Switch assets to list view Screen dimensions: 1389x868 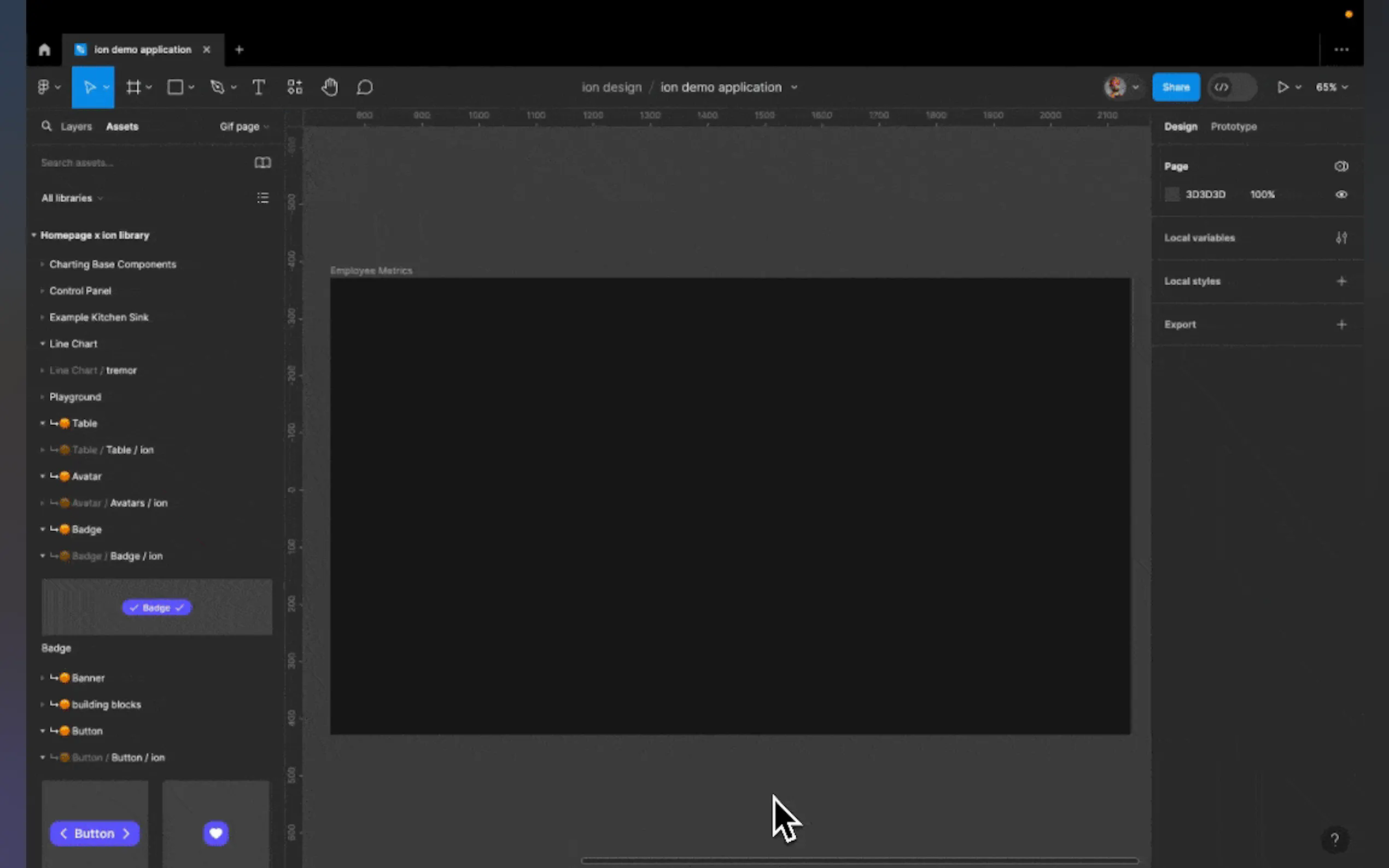point(262,198)
